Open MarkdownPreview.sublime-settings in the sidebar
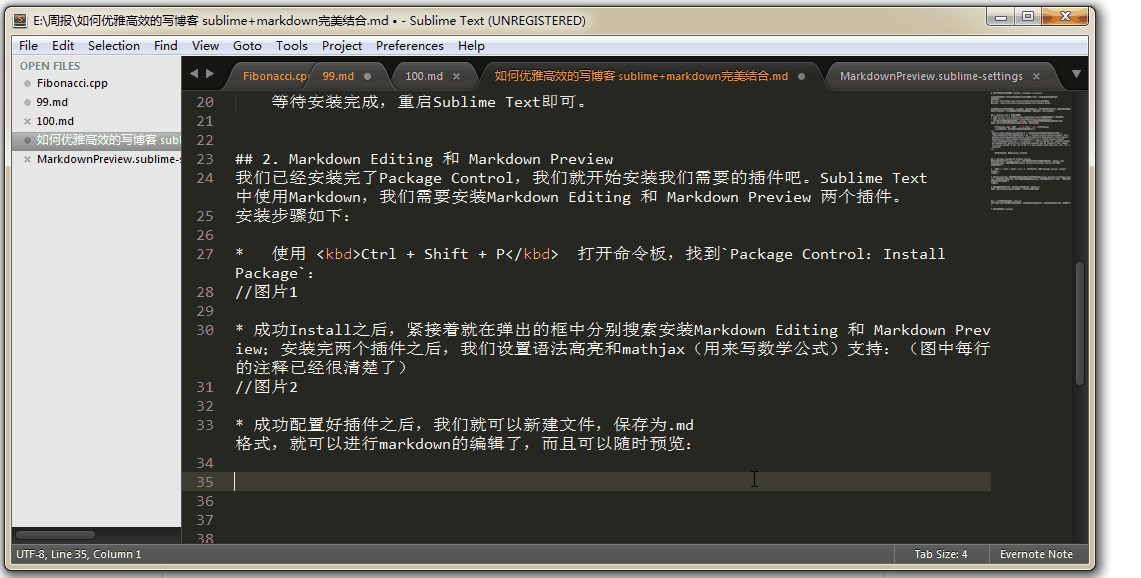The height and width of the screenshot is (578, 1141). [x=108, y=159]
